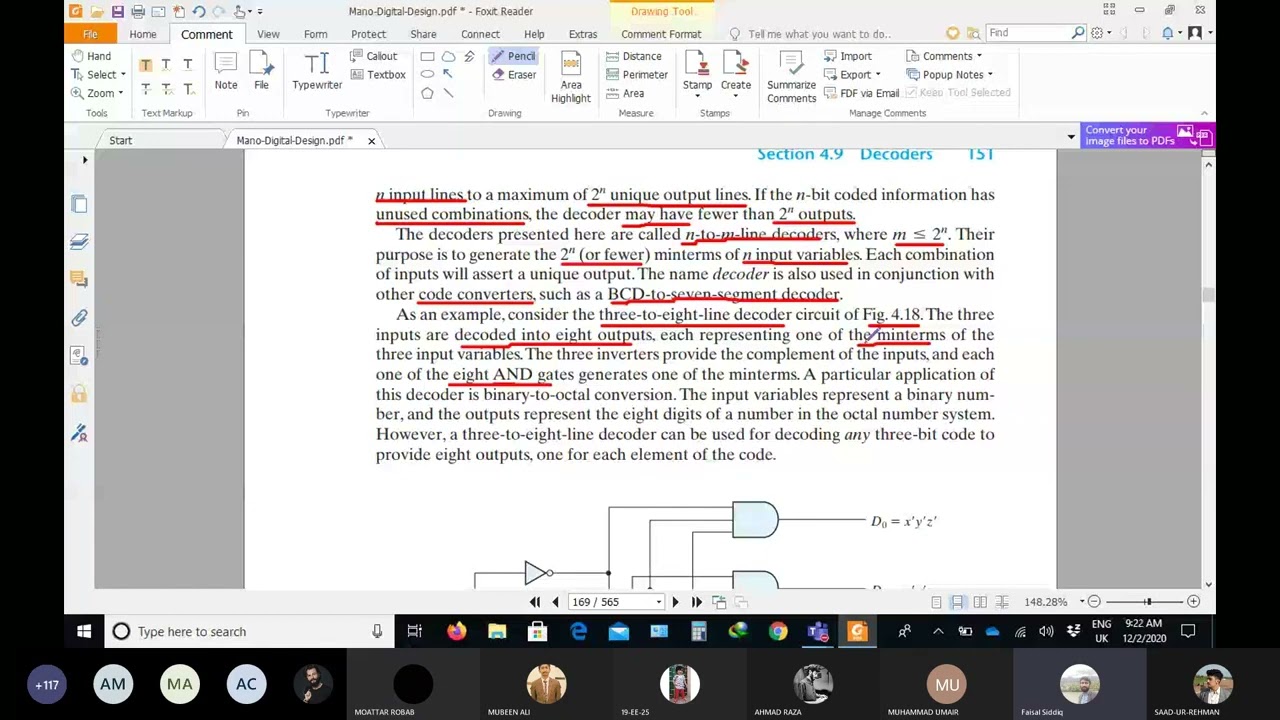This screenshot has height=720, width=1280.
Task: Pick the Callout tool
Action: coord(374,56)
